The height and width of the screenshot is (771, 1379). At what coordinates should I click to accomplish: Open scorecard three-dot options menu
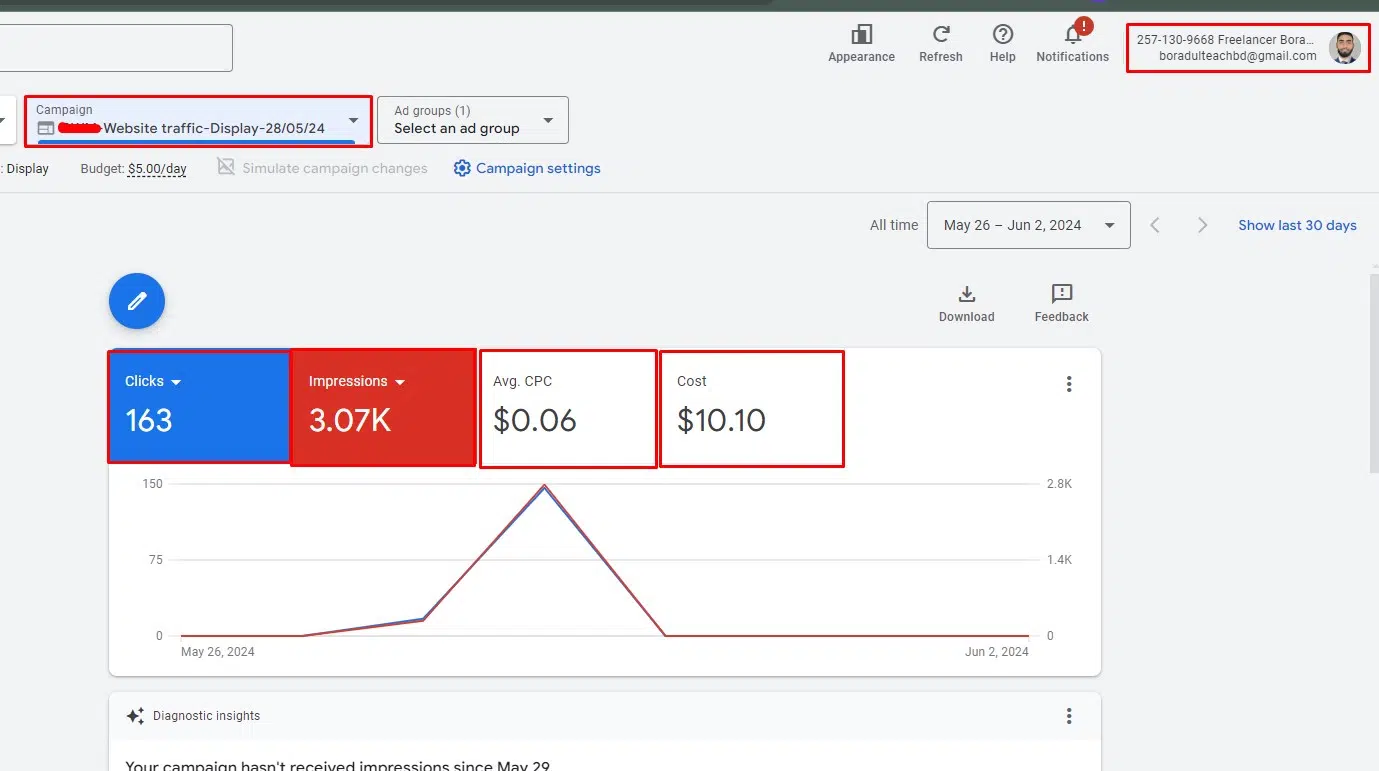point(1069,384)
